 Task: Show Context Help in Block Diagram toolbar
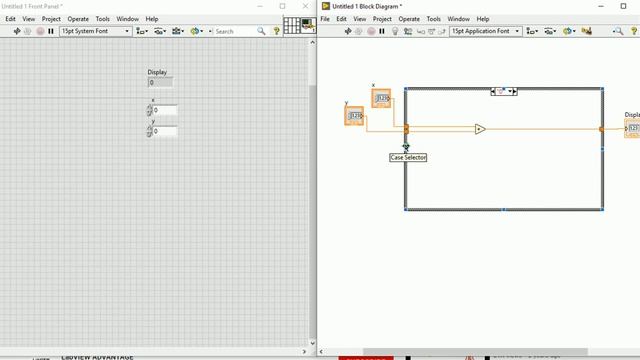(634, 31)
